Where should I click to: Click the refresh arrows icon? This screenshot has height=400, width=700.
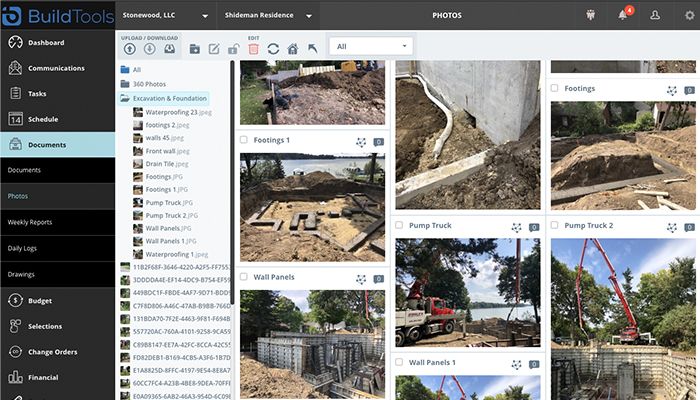point(273,49)
